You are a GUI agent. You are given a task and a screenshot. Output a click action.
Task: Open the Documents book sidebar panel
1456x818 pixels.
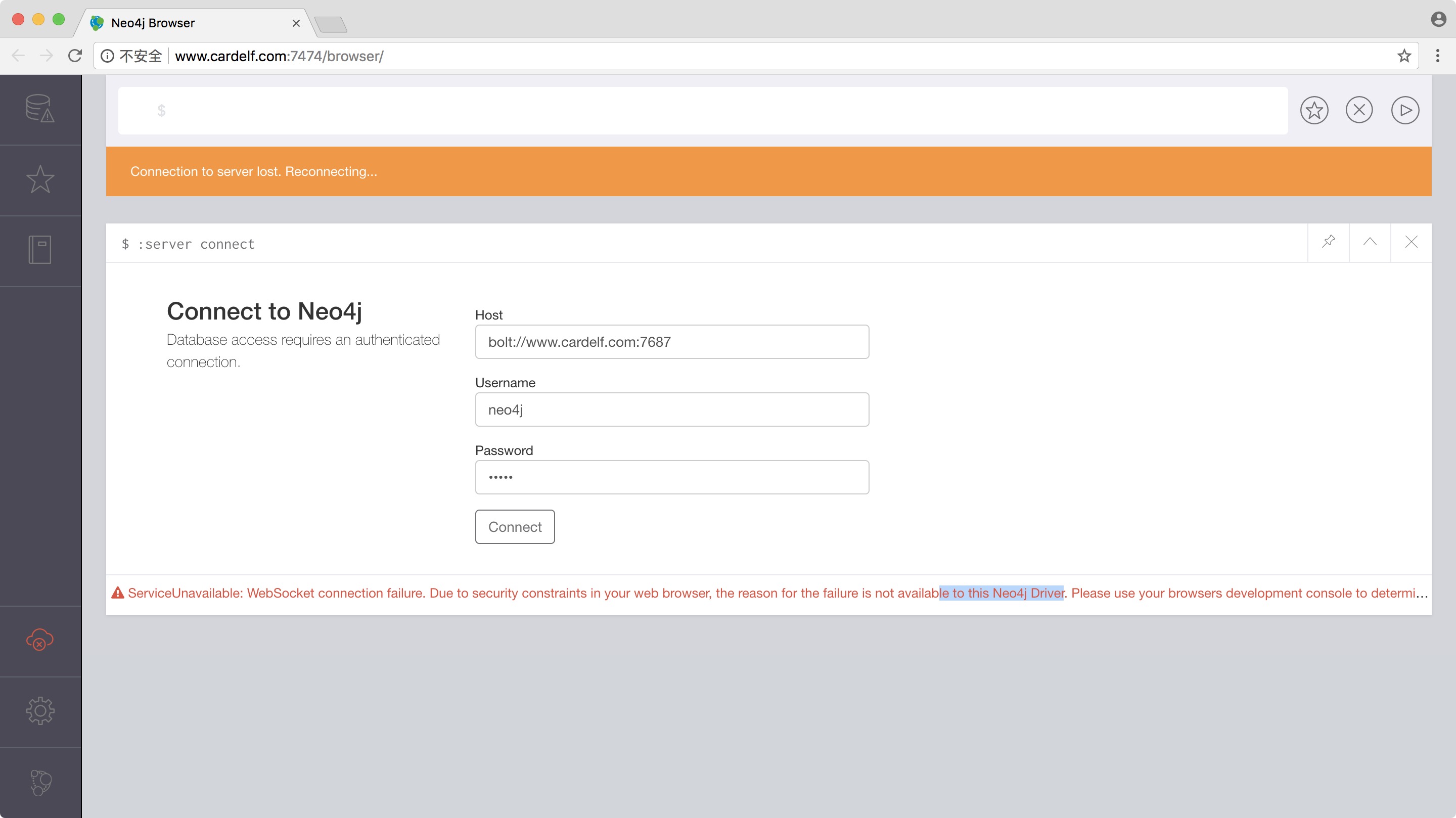pyautogui.click(x=40, y=250)
